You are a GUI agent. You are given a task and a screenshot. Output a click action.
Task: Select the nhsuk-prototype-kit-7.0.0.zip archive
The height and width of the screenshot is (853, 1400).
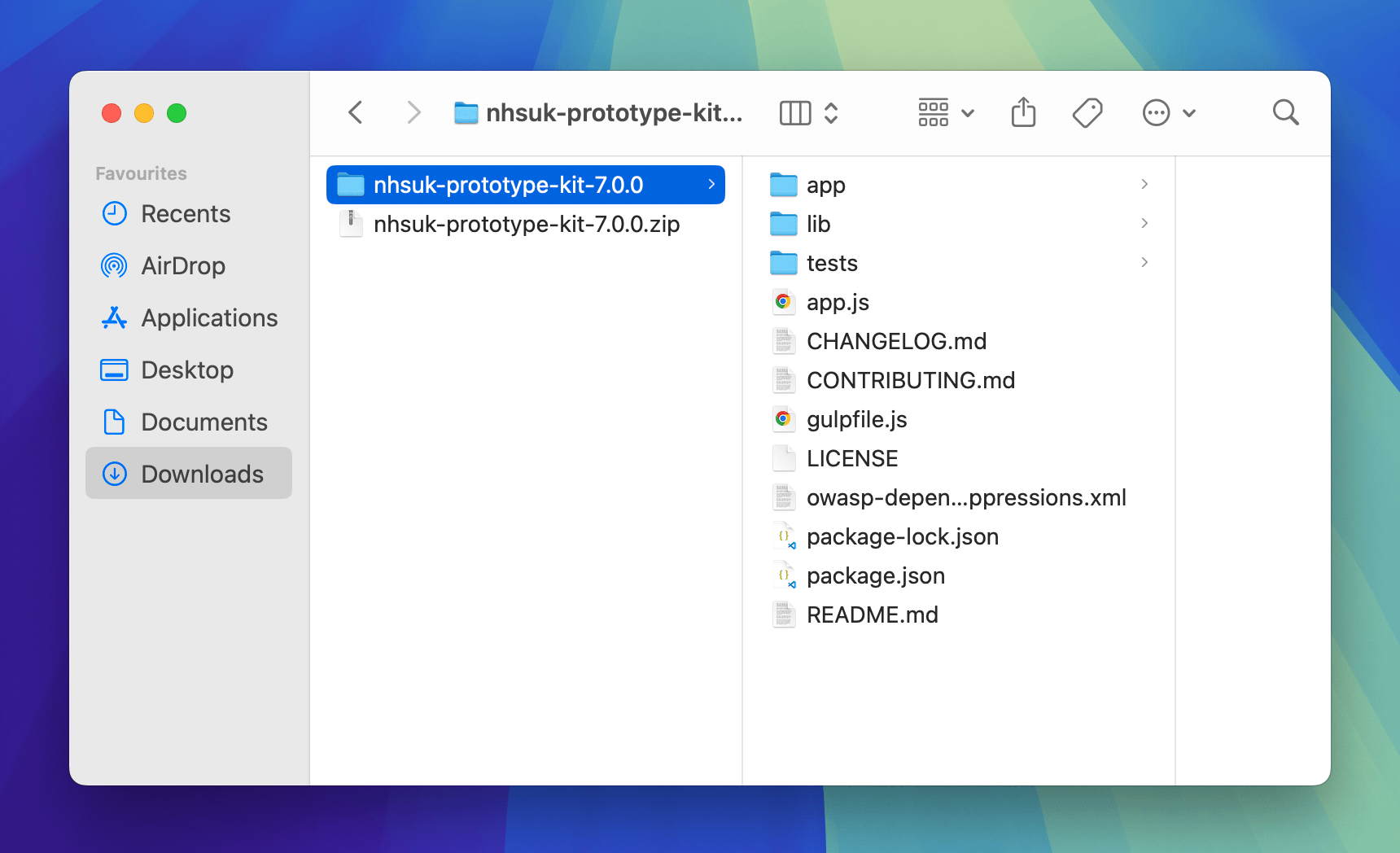(527, 224)
